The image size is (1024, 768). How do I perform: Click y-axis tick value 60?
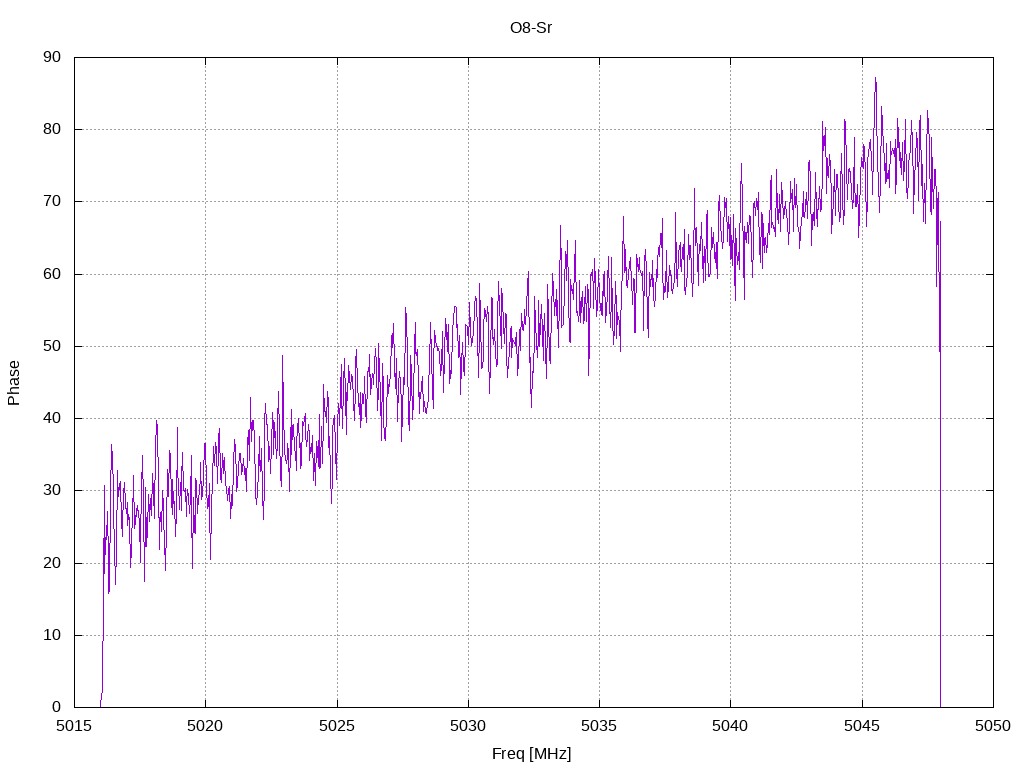tap(52, 274)
